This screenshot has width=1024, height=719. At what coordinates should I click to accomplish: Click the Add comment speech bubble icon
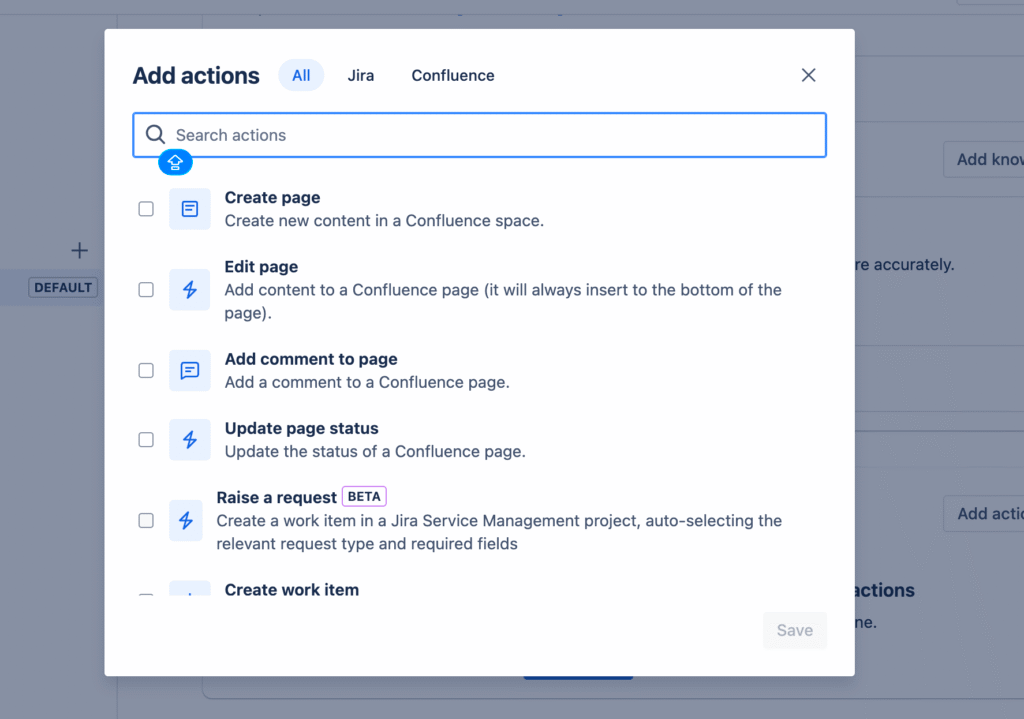tap(189, 371)
